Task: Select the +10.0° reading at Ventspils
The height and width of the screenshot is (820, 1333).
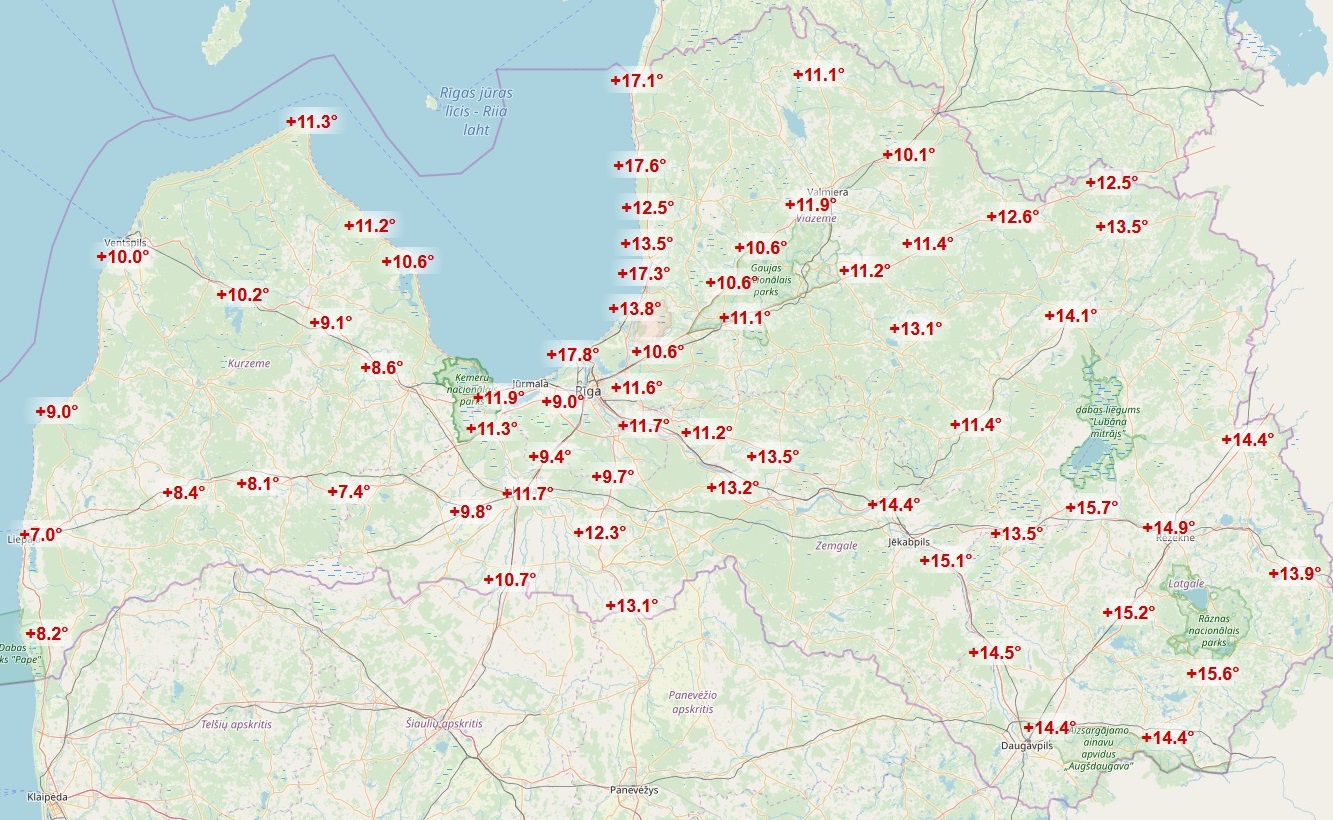Action: click(x=123, y=257)
